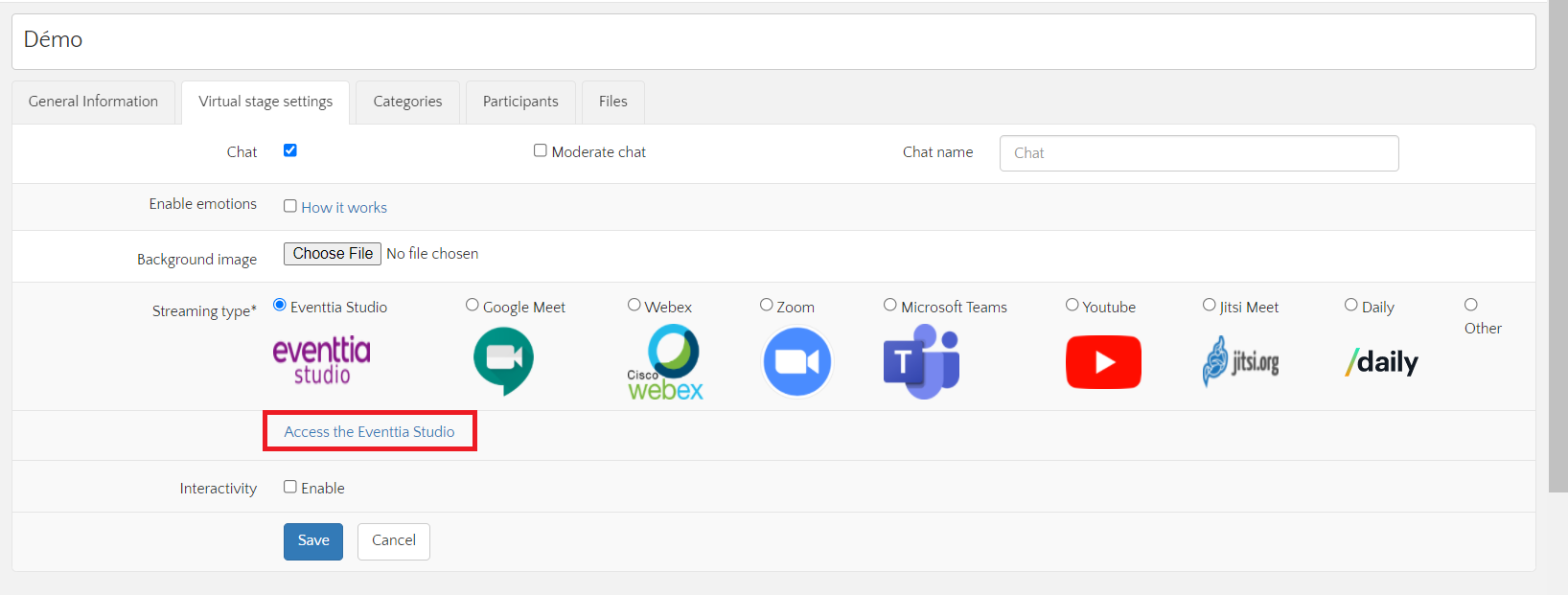
Task: Select Microsoft Teams radio option
Action: click(889, 305)
